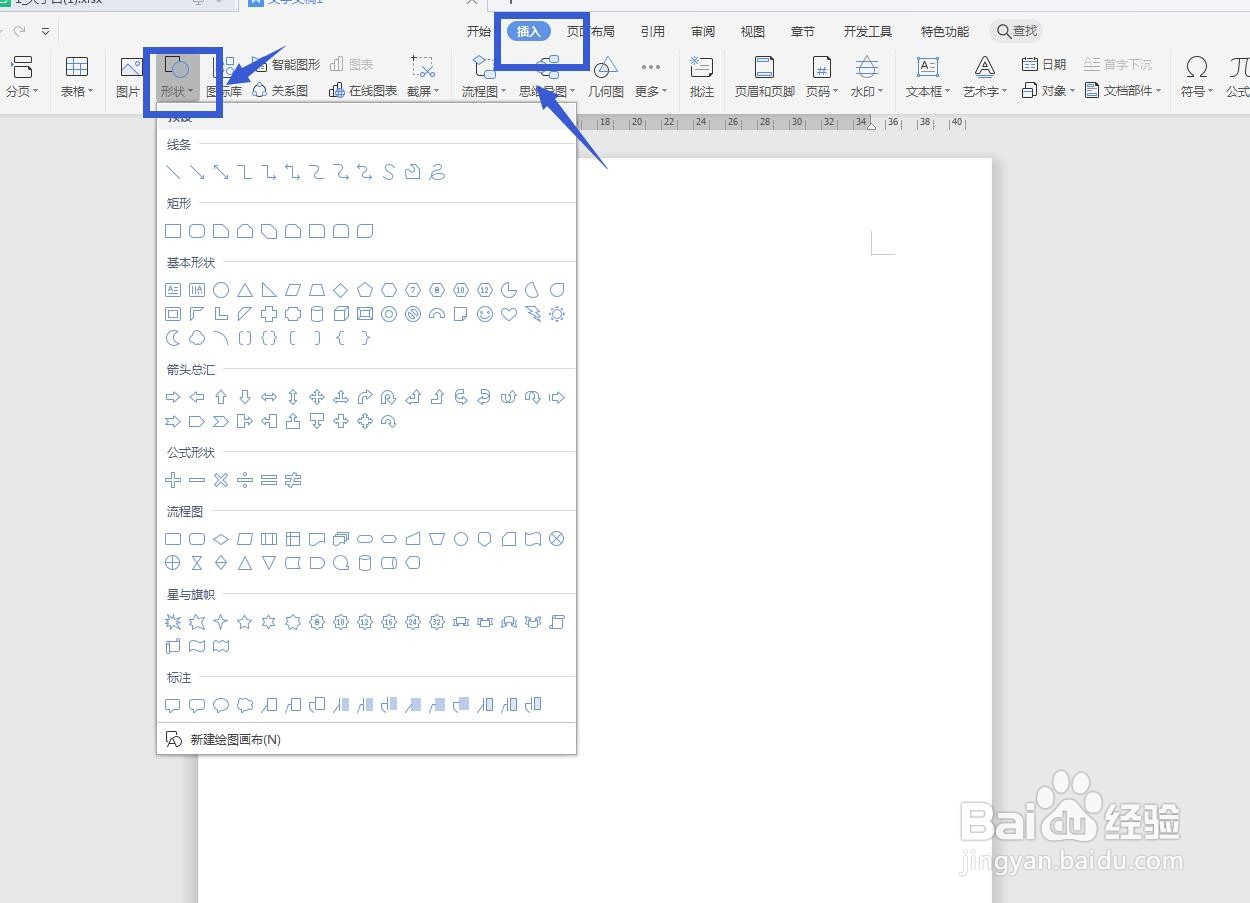This screenshot has width=1250, height=903.
Task: Insert the 5-point star shape
Action: (x=245, y=622)
